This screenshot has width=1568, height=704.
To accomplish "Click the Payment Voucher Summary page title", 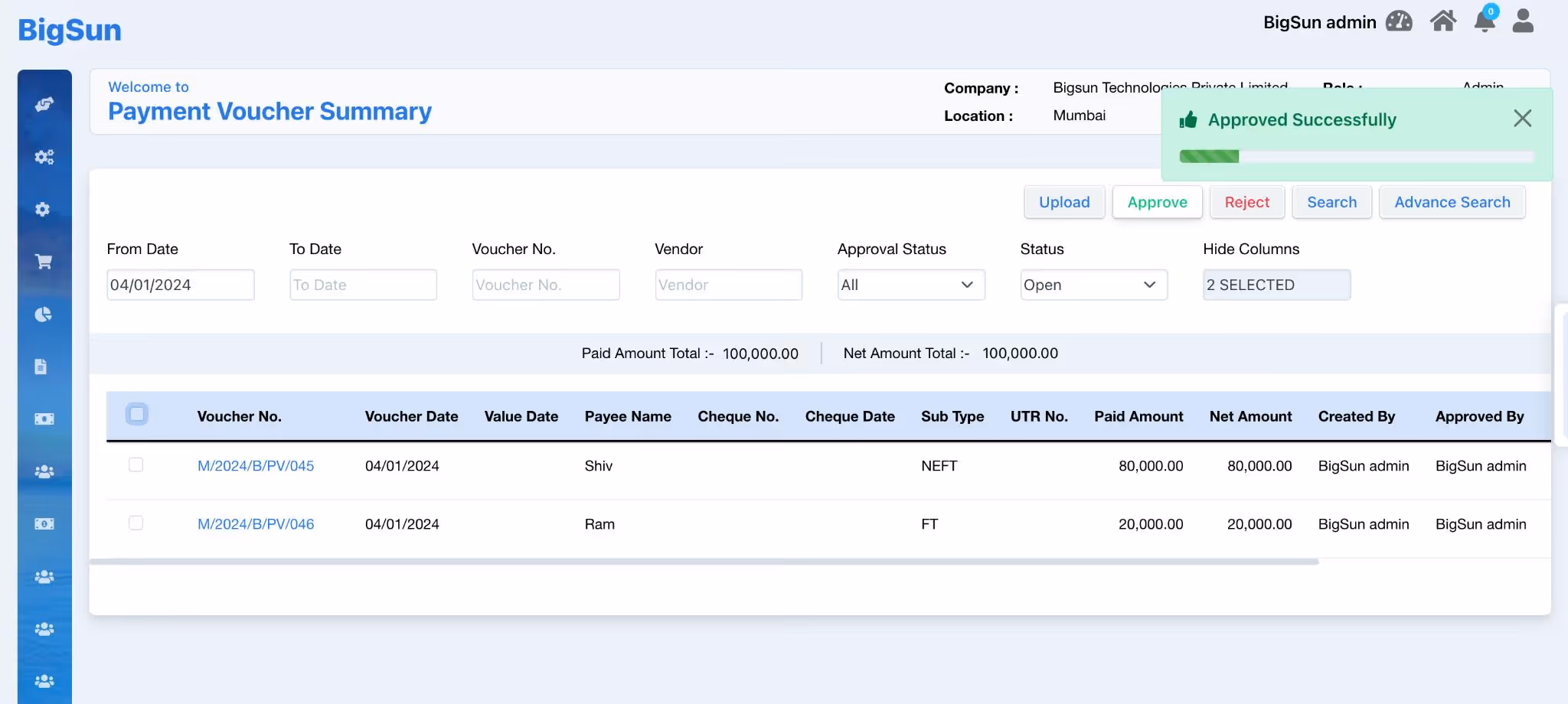I will 269,112.
